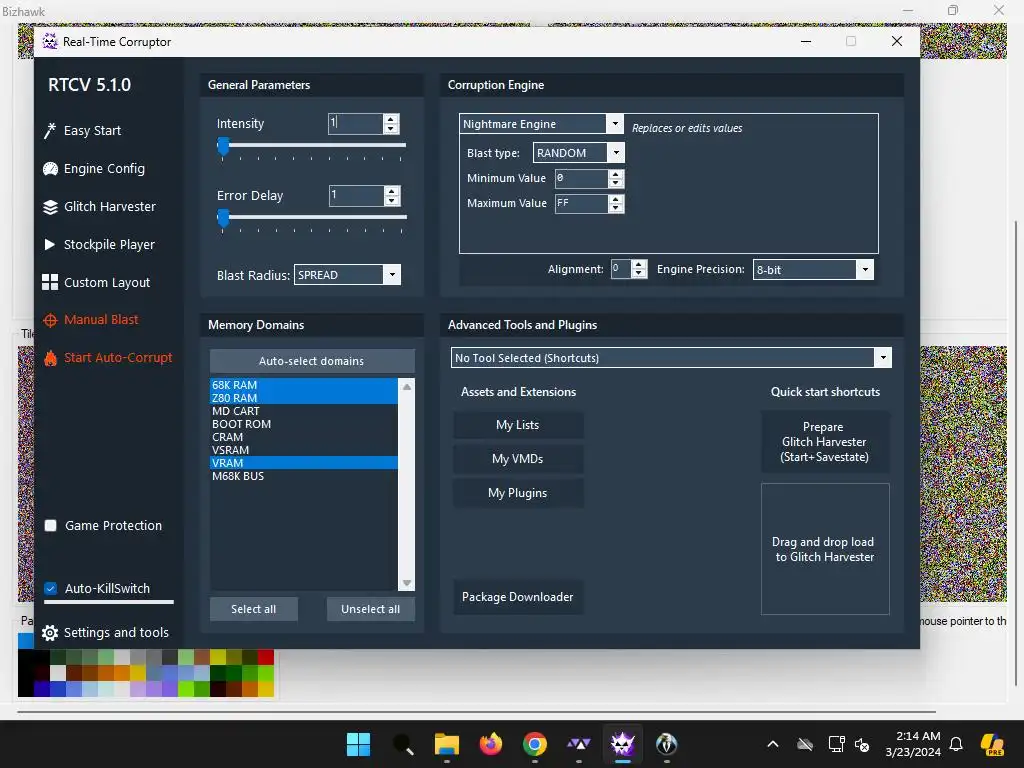Select the CRAM memory domain

(x=304, y=438)
